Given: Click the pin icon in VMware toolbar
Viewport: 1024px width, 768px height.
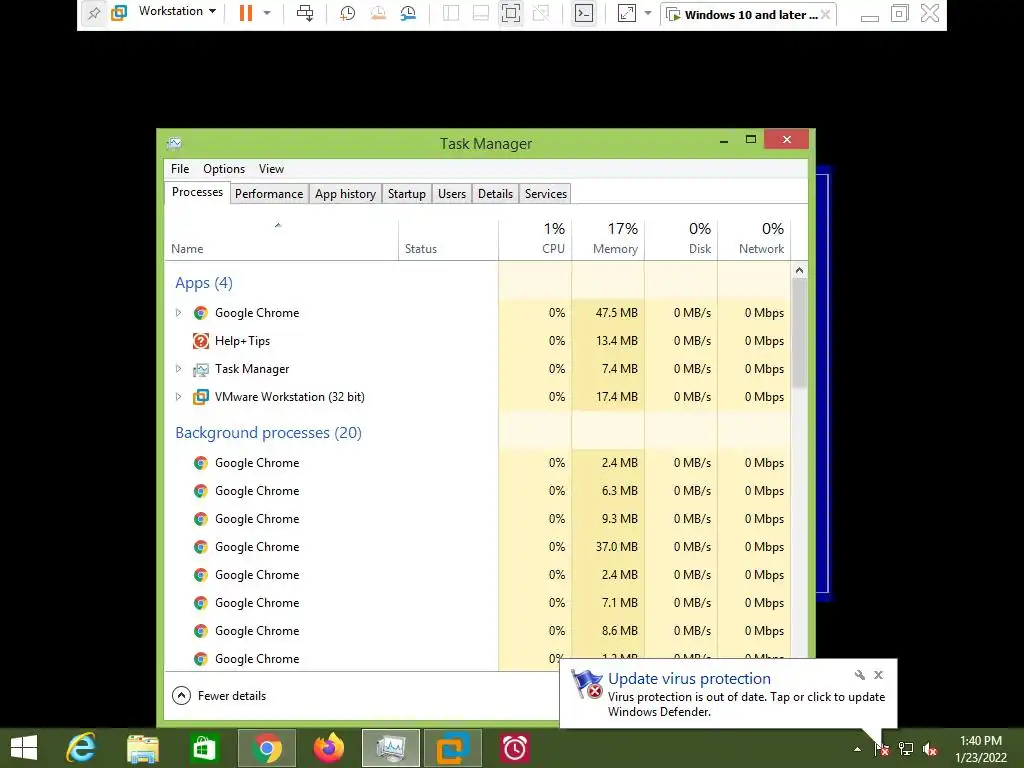Looking at the screenshot, I should [x=94, y=13].
